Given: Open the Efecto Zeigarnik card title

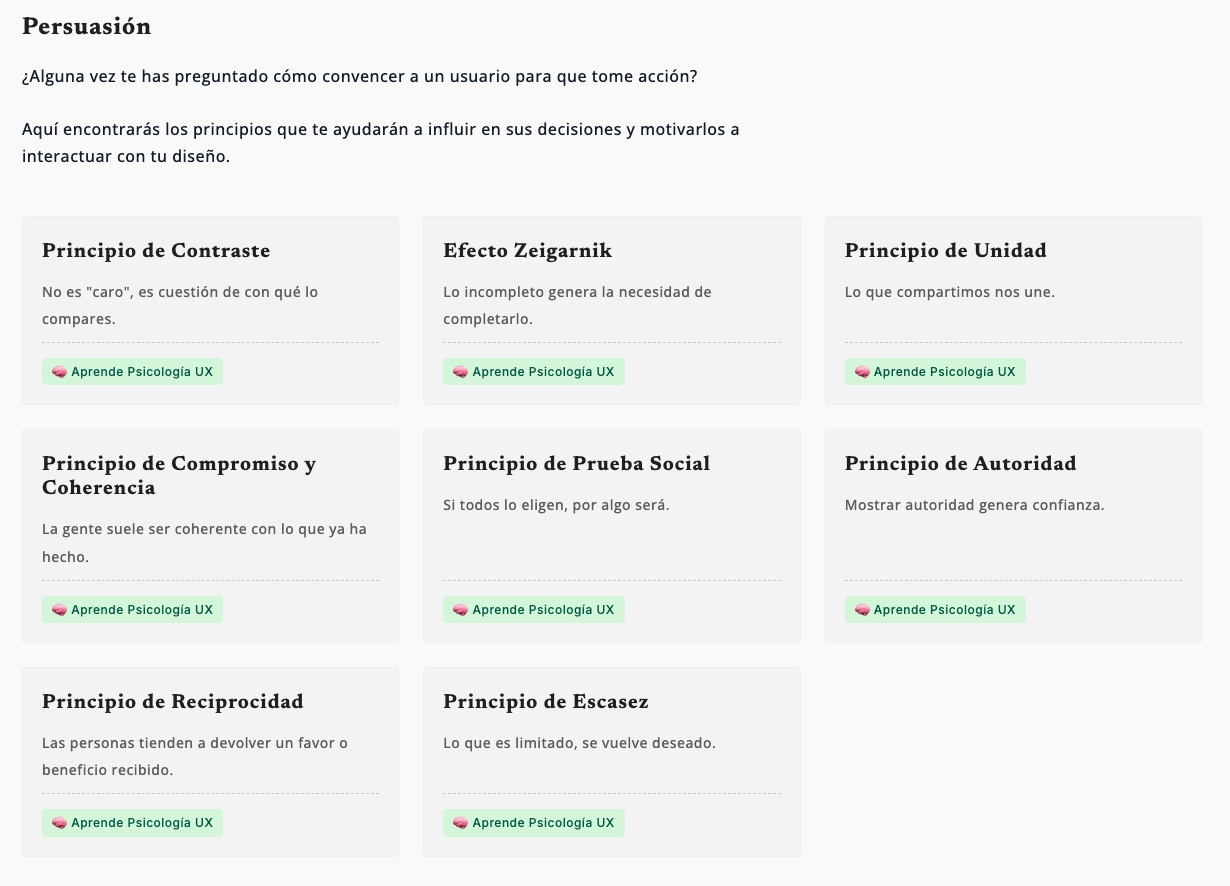Looking at the screenshot, I should [x=527, y=251].
